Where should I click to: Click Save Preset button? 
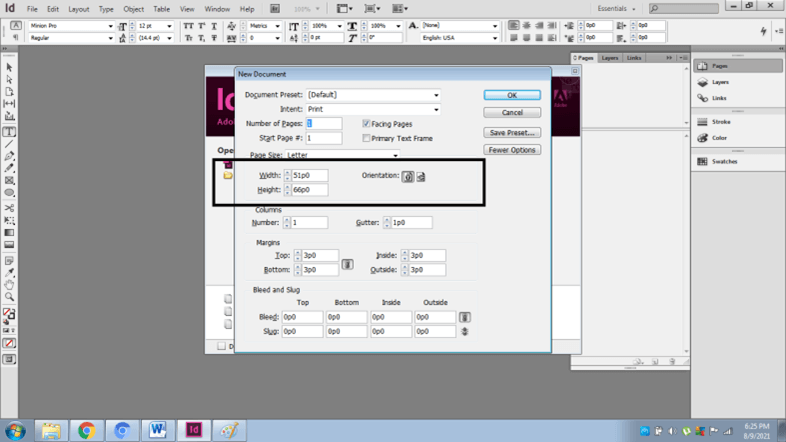pyautogui.click(x=512, y=133)
